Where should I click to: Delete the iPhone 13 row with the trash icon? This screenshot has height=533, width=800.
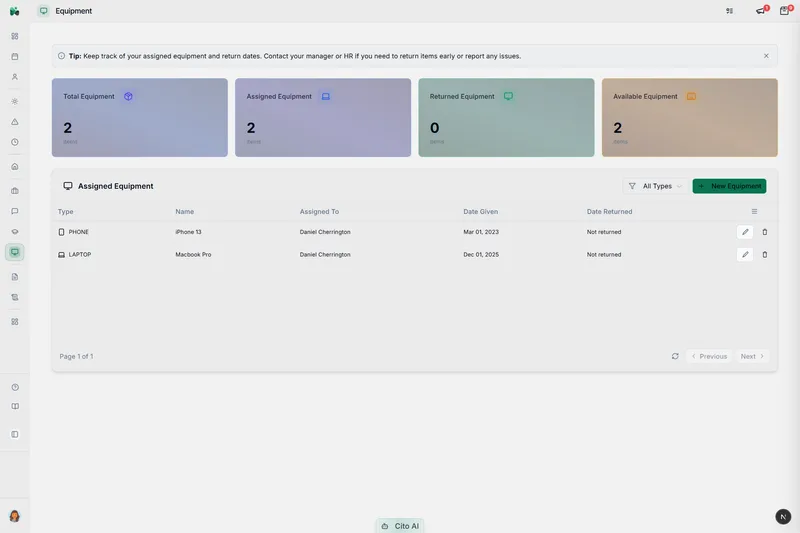(x=765, y=232)
